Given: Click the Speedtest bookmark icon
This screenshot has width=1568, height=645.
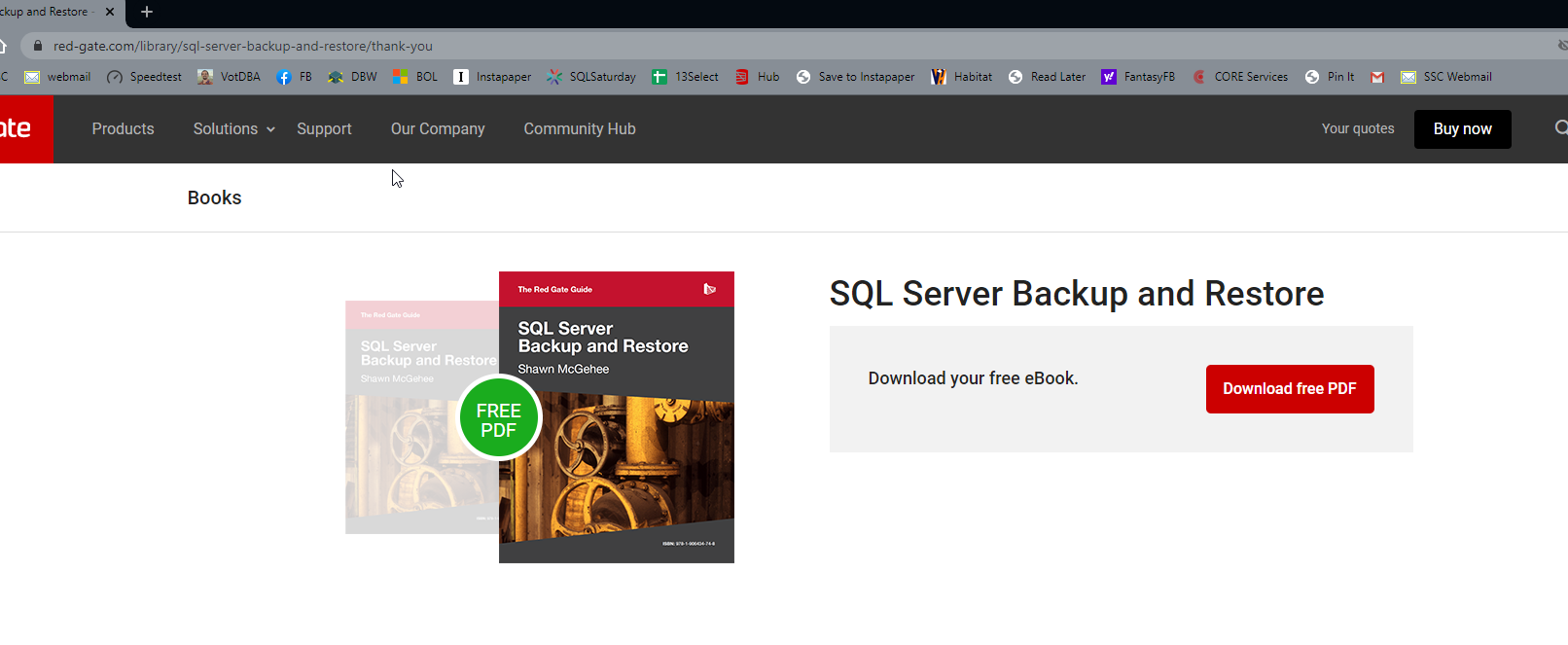Looking at the screenshot, I should point(115,77).
